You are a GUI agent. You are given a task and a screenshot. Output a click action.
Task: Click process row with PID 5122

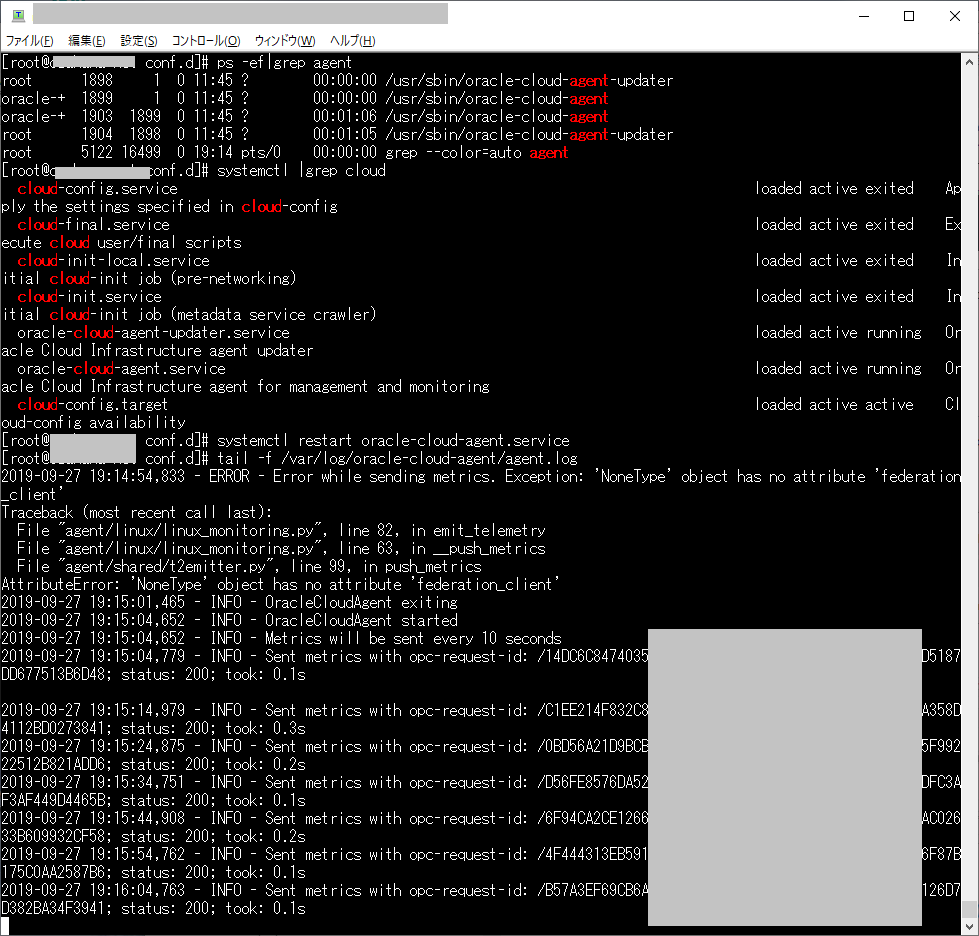coord(285,153)
